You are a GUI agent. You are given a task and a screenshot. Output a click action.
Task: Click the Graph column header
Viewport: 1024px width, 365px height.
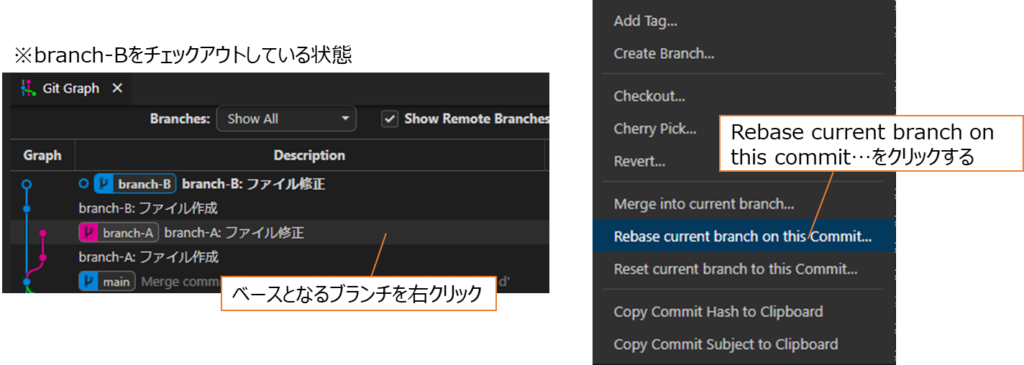coord(42,155)
